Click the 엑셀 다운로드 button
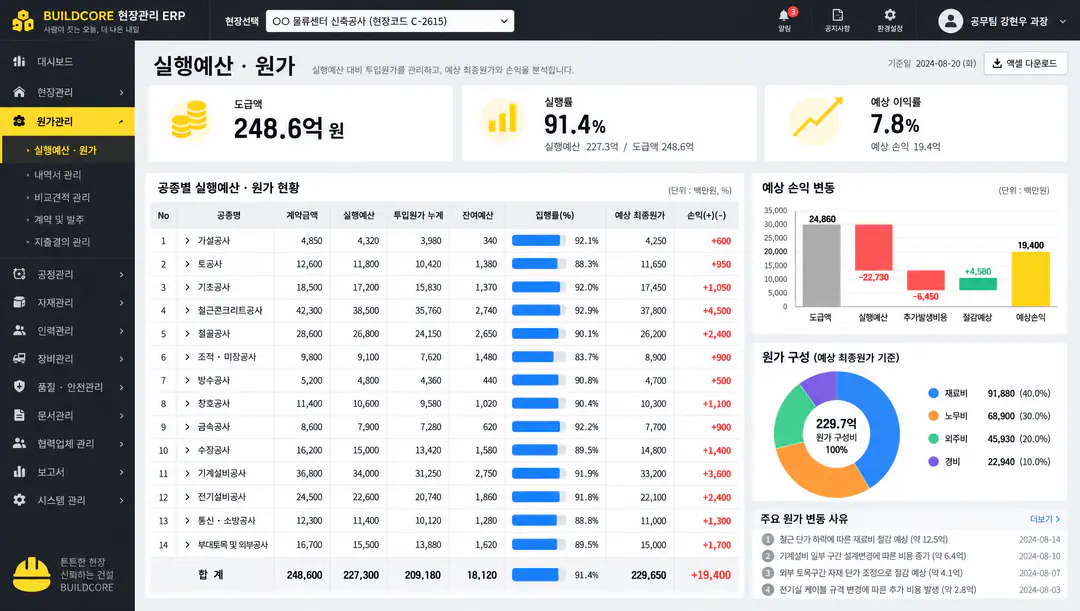Image resolution: width=1080 pixels, height=611 pixels. click(1026, 63)
